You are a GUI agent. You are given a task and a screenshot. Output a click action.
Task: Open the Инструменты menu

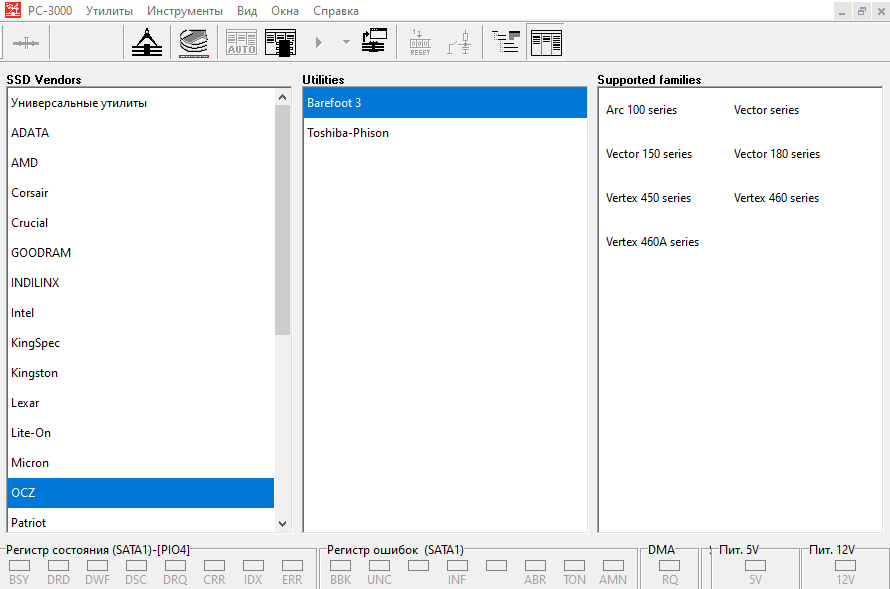[x=185, y=11]
